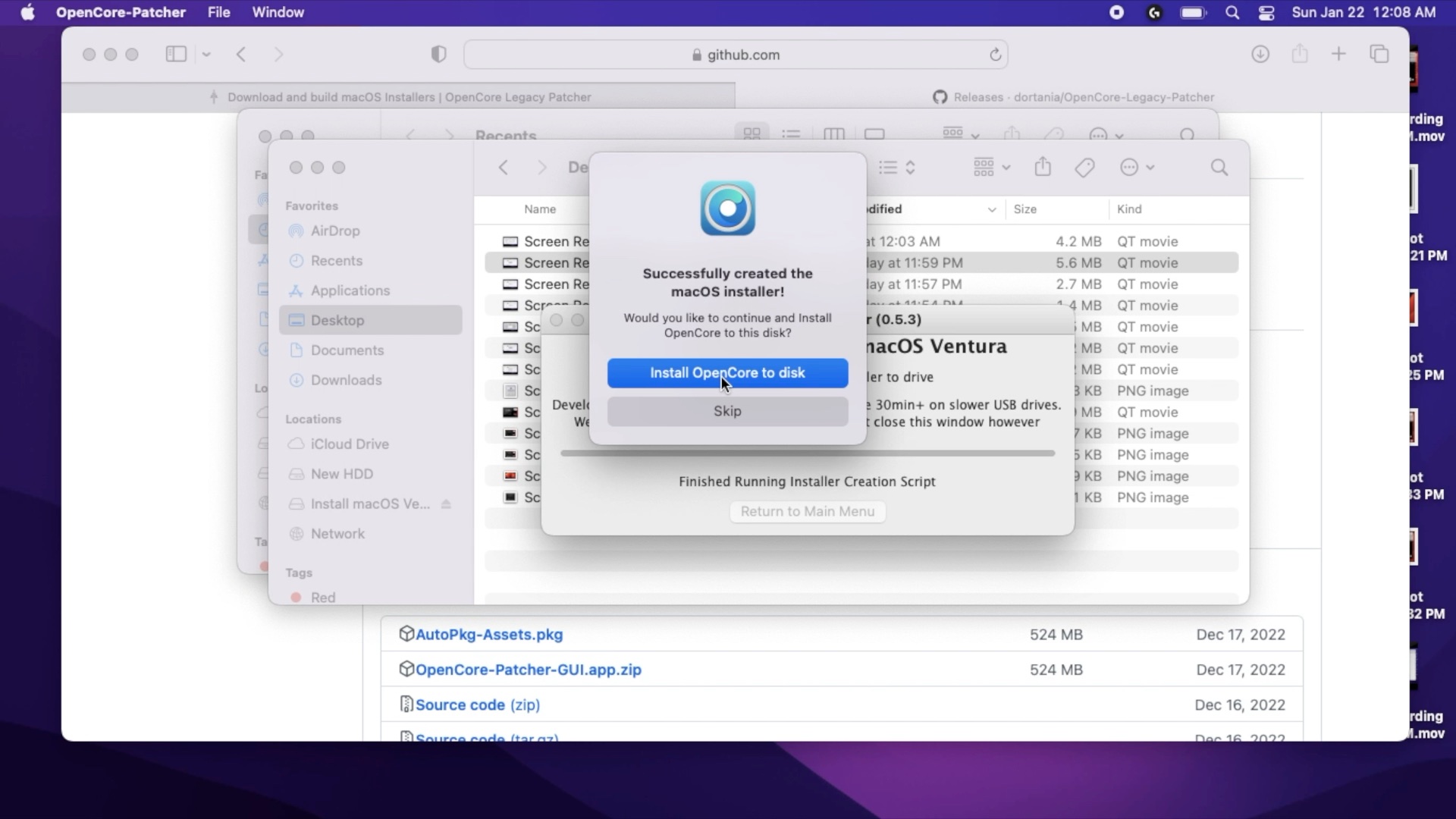Show Safari downloads

1260,54
